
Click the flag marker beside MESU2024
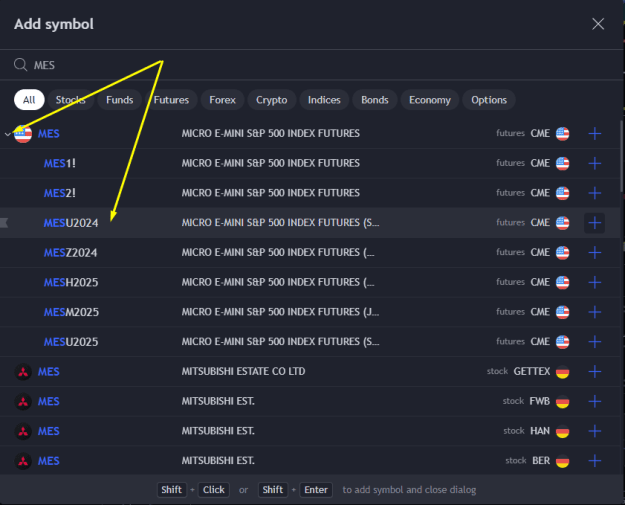coord(4,223)
